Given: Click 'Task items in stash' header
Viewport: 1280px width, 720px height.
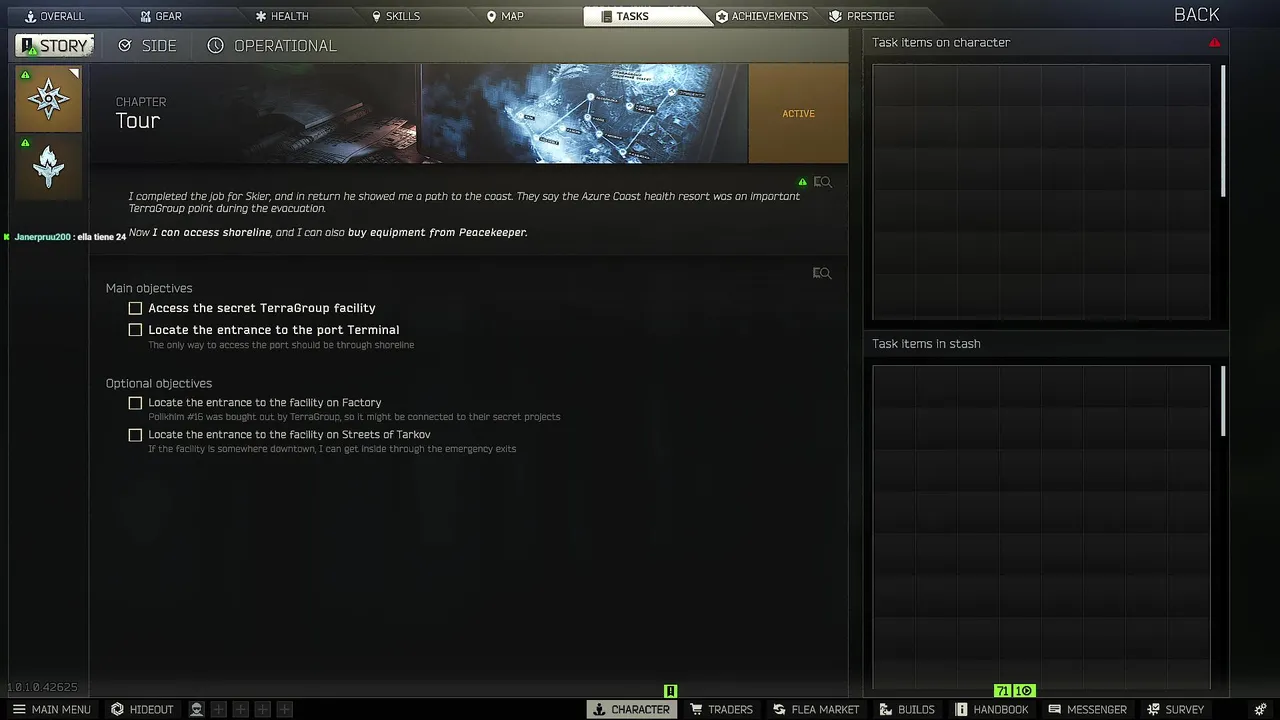Looking at the screenshot, I should click(926, 344).
